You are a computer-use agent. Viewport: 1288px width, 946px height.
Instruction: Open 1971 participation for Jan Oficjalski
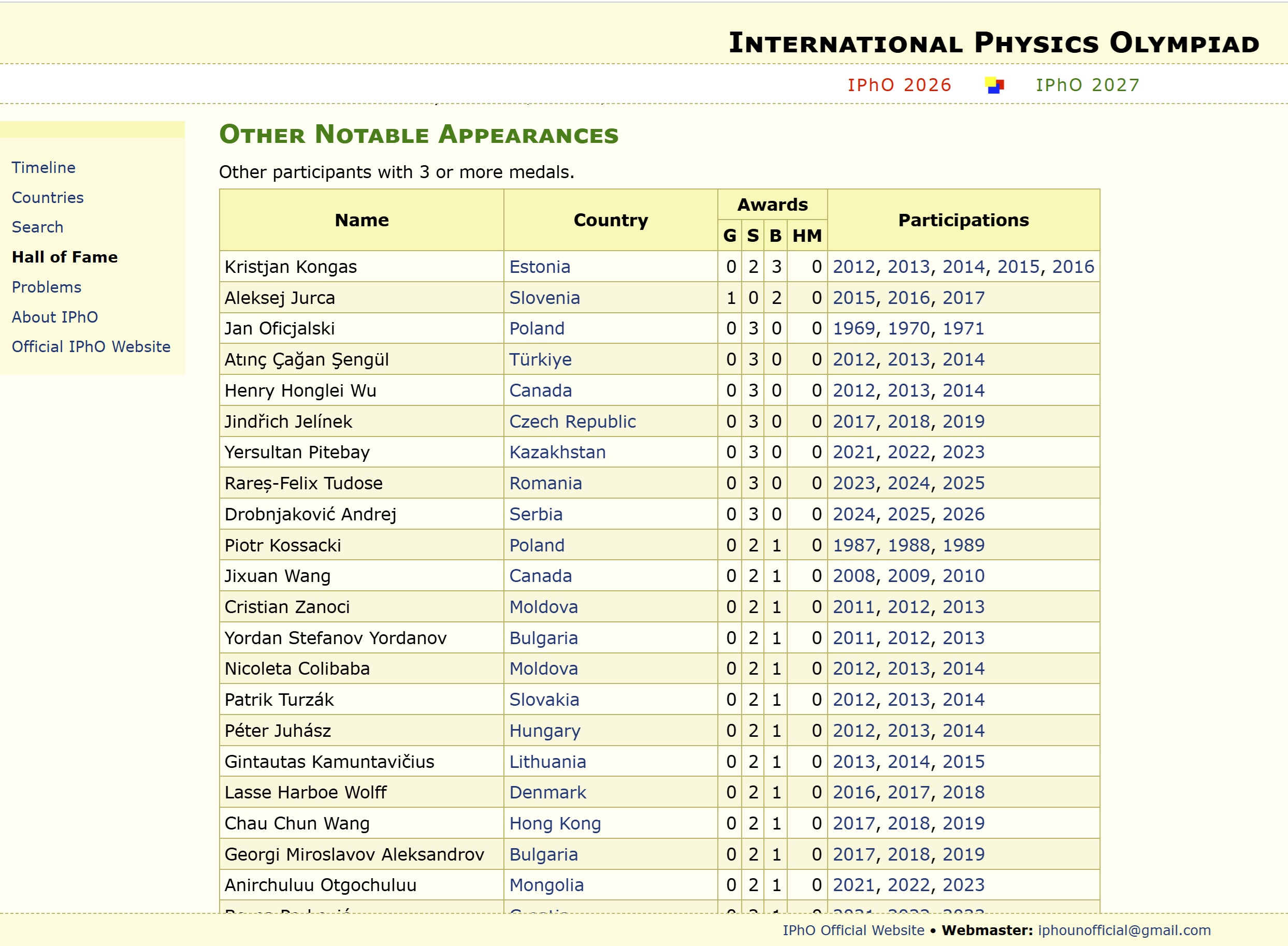(x=964, y=329)
